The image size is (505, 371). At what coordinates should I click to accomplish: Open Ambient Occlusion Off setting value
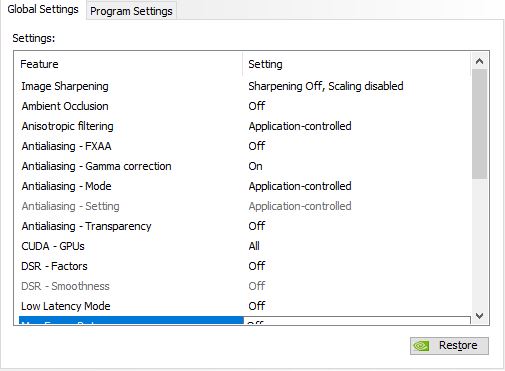pyautogui.click(x=257, y=106)
